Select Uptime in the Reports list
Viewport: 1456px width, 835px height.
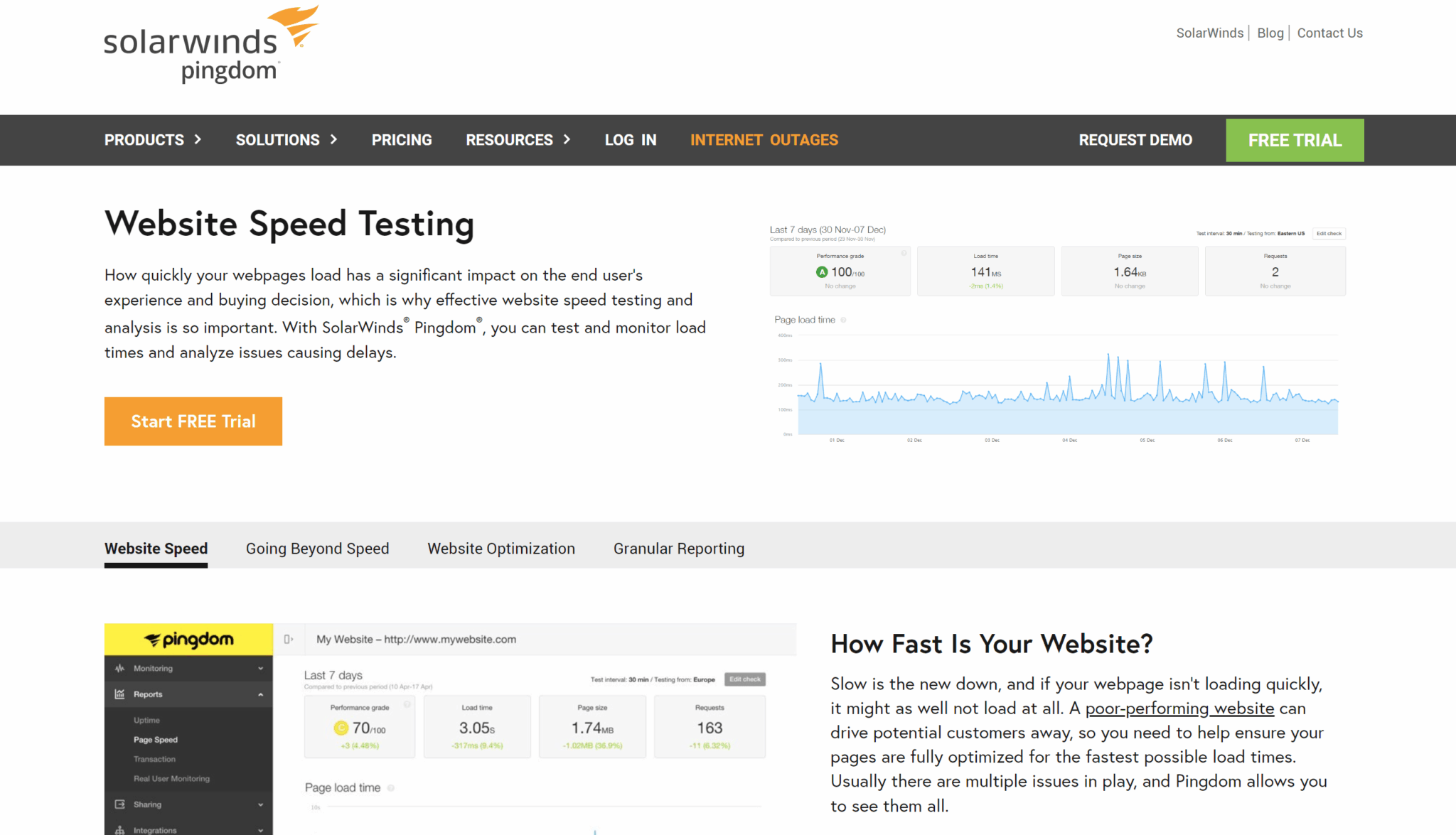click(x=146, y=721)
